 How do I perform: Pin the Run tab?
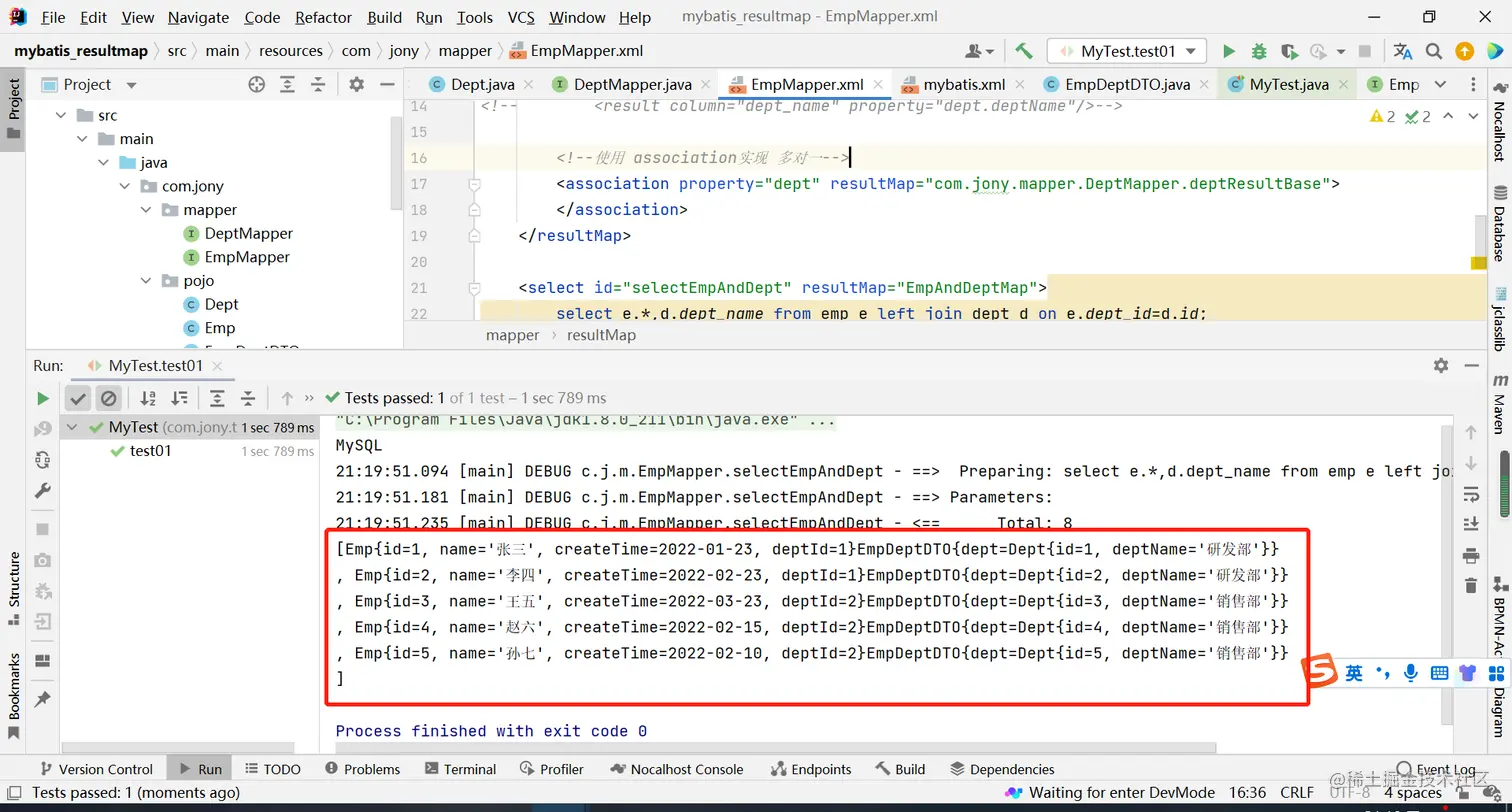42,699
